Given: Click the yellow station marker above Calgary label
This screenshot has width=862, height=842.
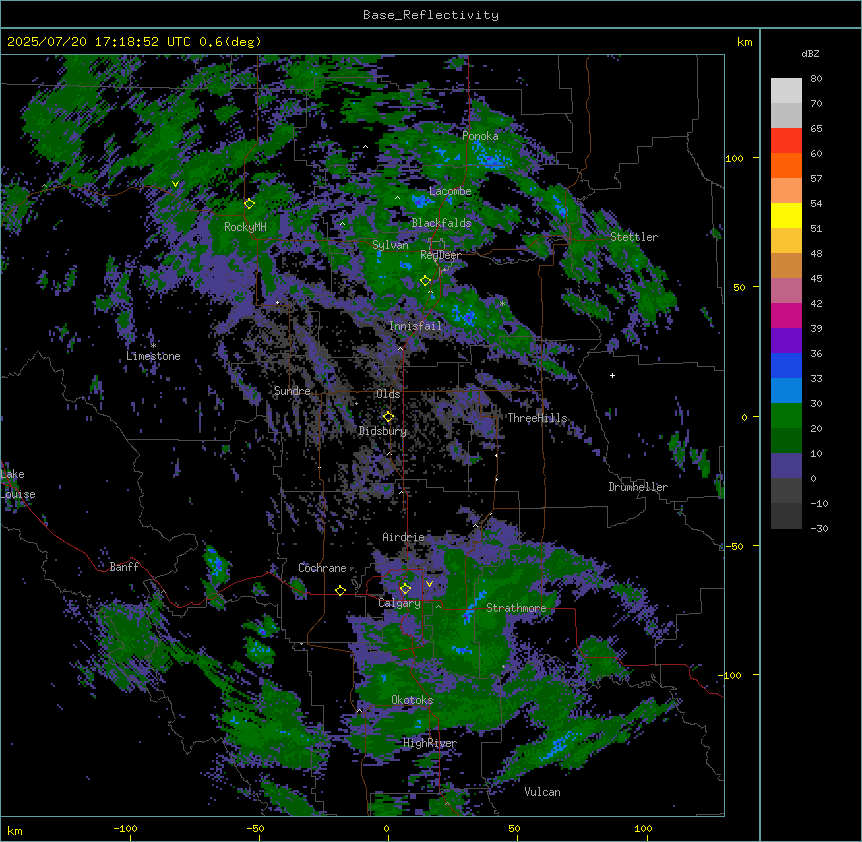Looking at the screenshot, I should 405,589.
